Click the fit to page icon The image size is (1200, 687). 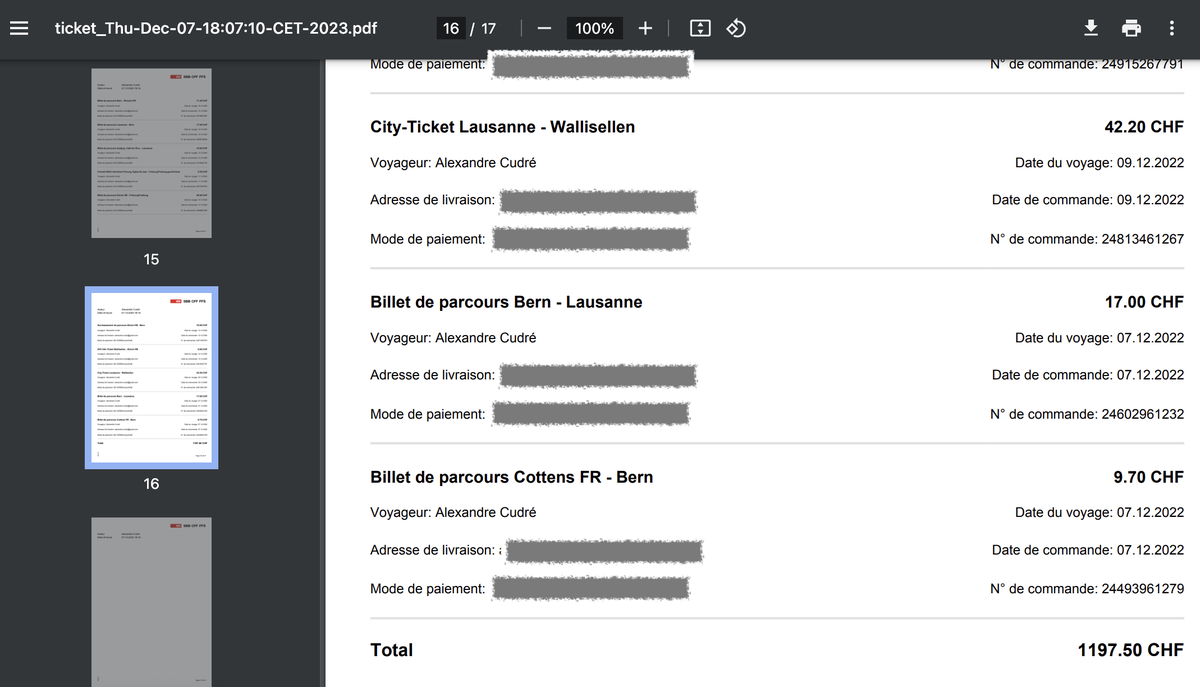pos(700,28)
